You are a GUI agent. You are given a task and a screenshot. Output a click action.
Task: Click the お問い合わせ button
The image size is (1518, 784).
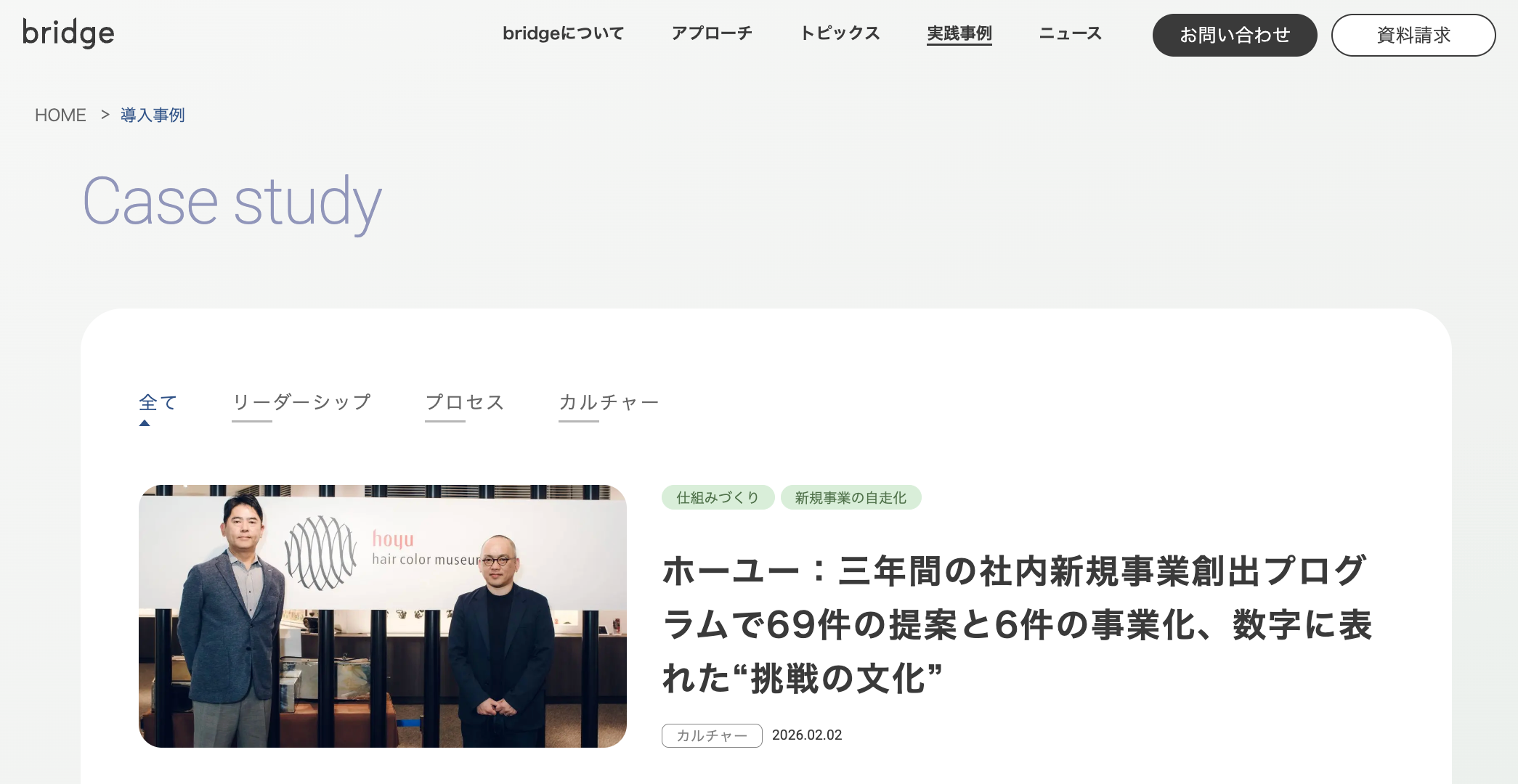pos(1235,35)
